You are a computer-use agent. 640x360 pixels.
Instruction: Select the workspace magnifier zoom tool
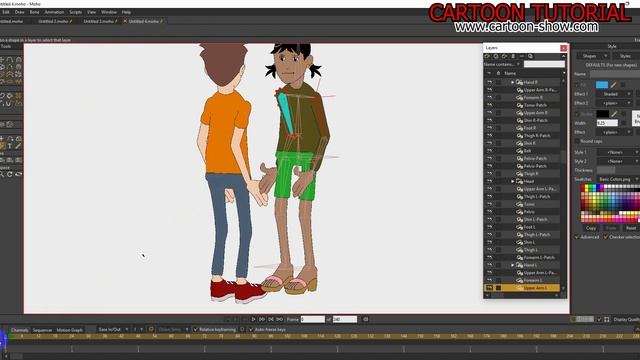click(2, 174)
